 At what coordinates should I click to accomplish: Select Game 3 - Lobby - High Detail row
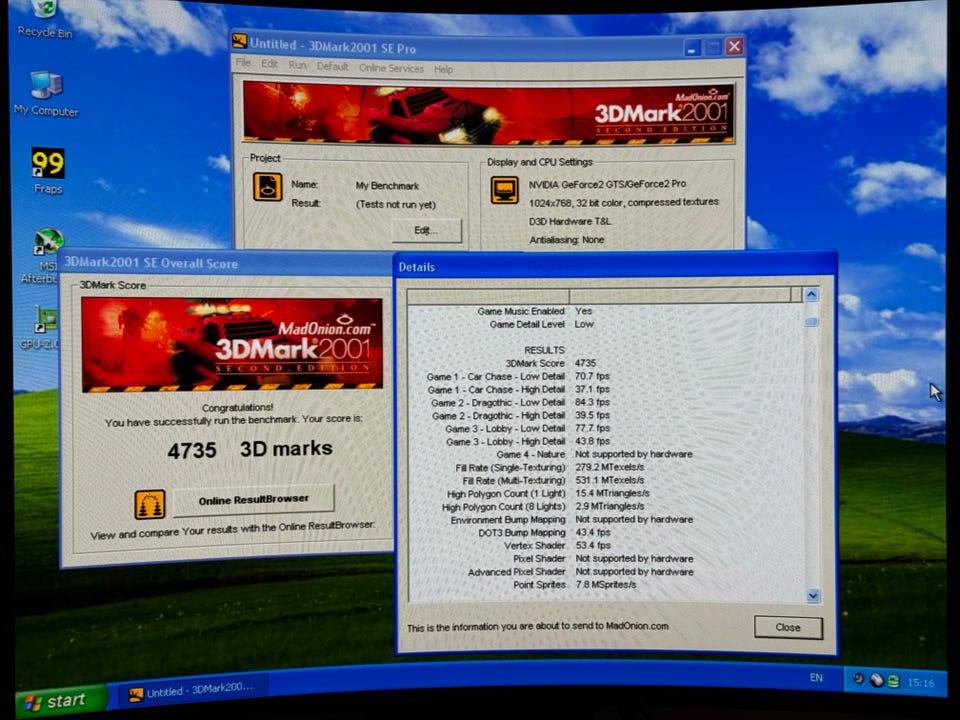606,441
